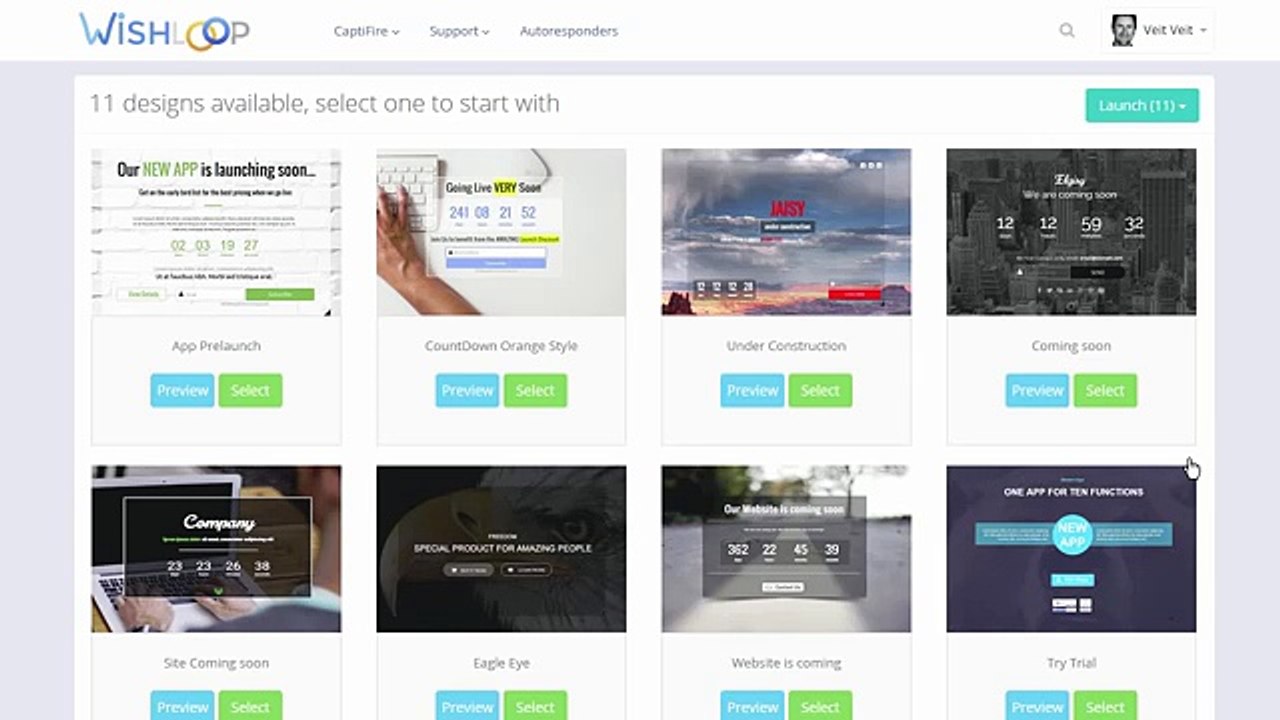This screenshot has width=1280, height=720.
Task: Go to Autoresponders
Action: [x=569, y=31]
